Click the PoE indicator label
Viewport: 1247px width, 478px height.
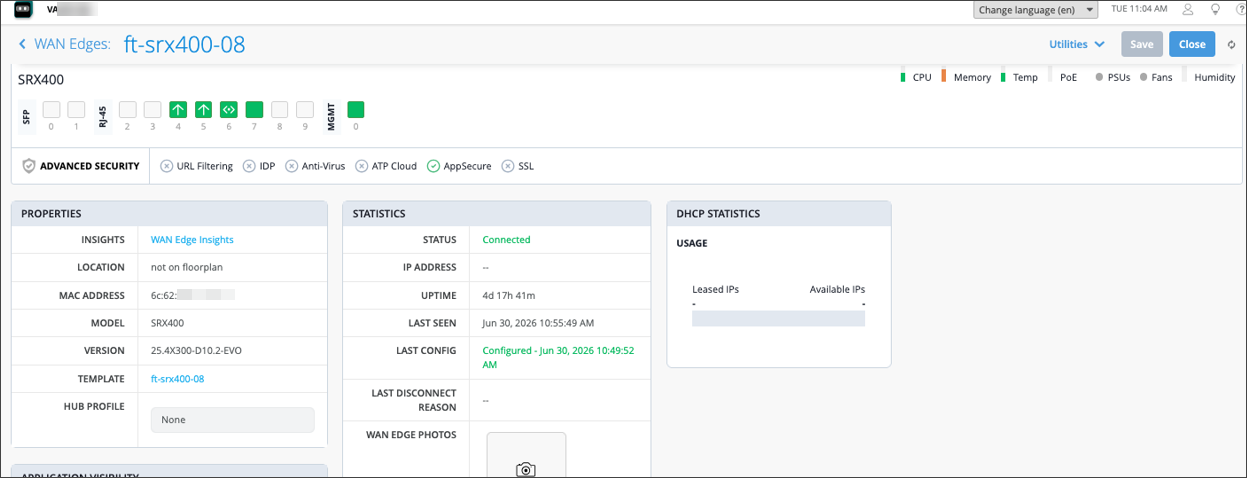coord(1069,77)
